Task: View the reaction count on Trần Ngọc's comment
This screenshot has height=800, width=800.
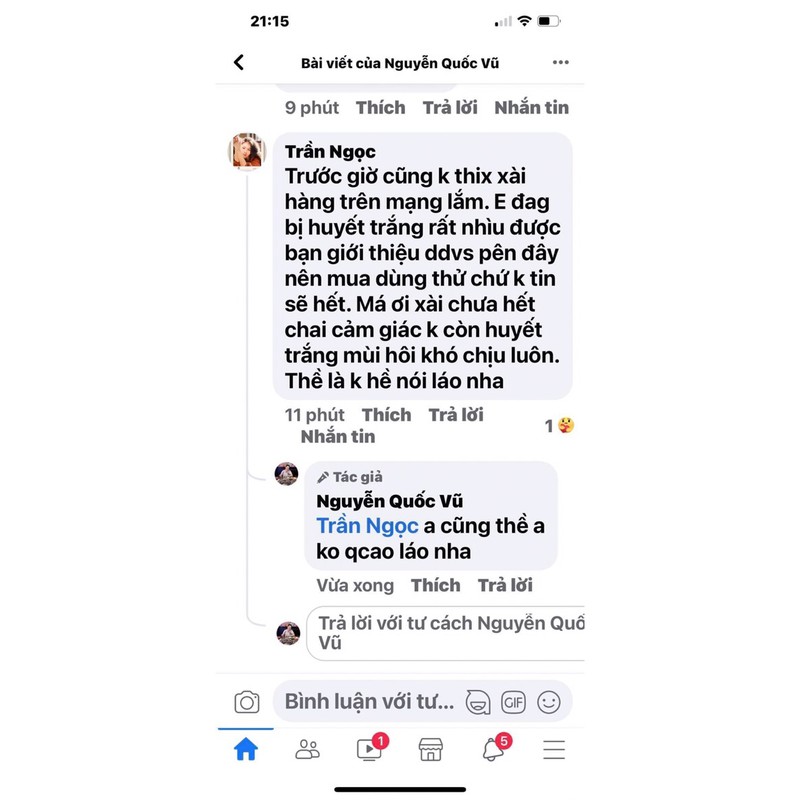Action: [559, 426]
